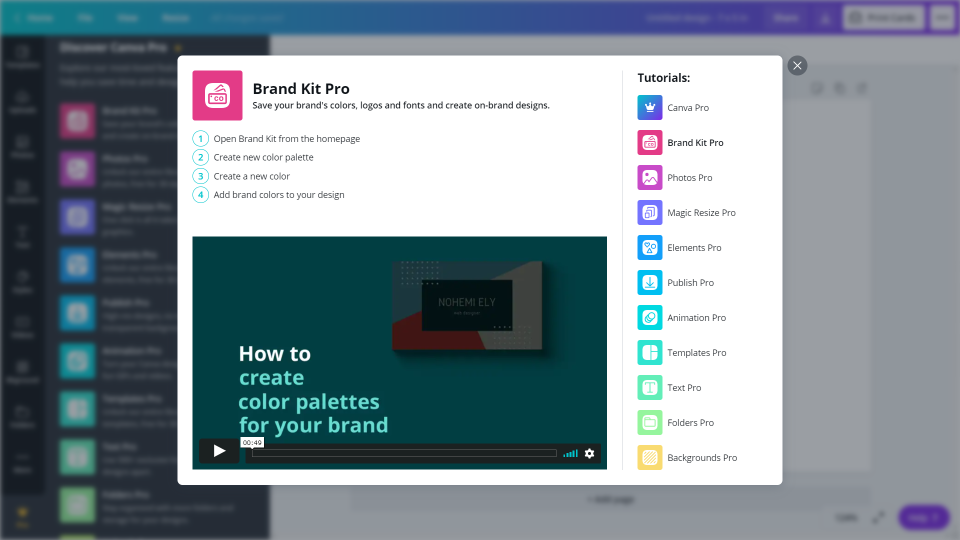Click the Templates Pro icon
Viewport: 960px width, 540px height.
(650, 352)
